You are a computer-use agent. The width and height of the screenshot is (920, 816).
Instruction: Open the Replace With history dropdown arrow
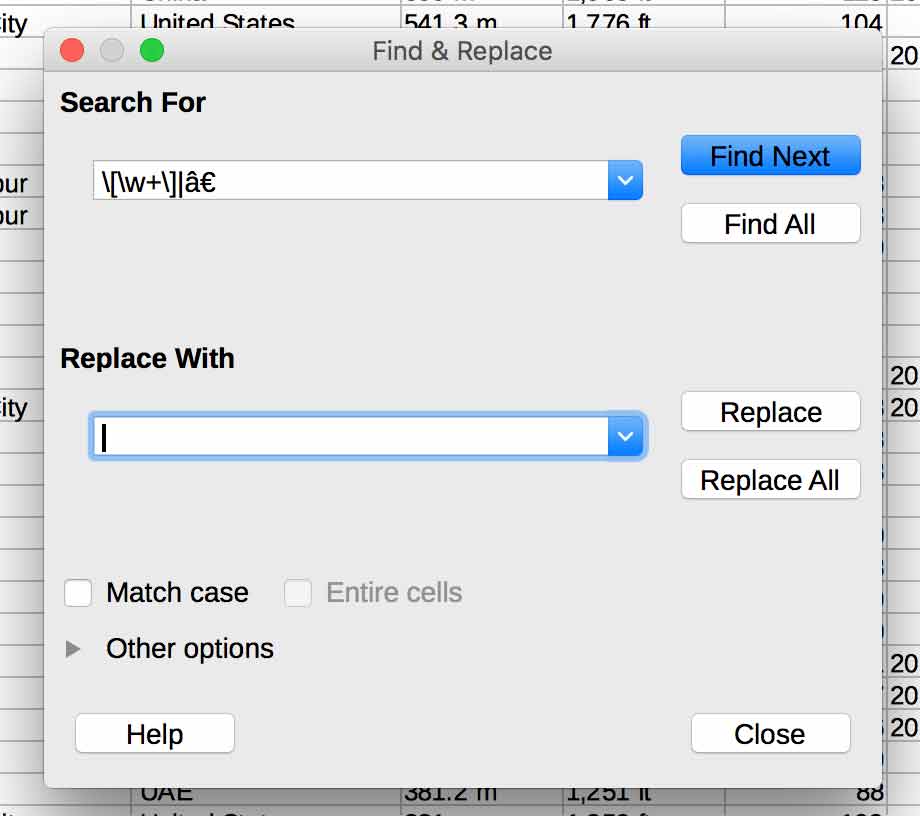[625, 436]
